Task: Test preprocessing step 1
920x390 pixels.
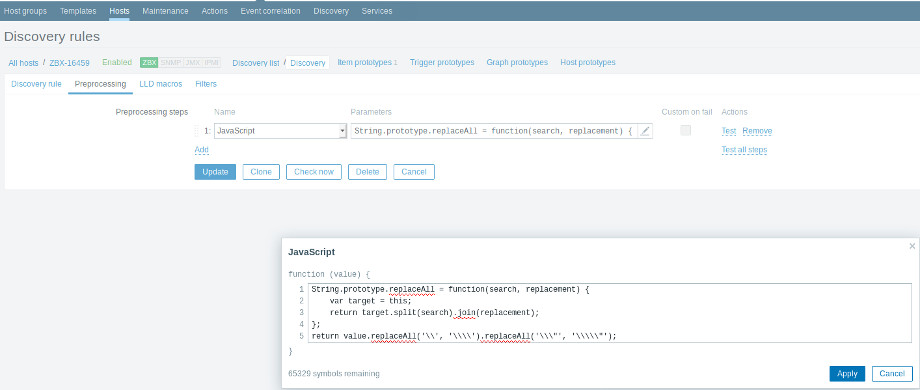Action: (729, 131)
